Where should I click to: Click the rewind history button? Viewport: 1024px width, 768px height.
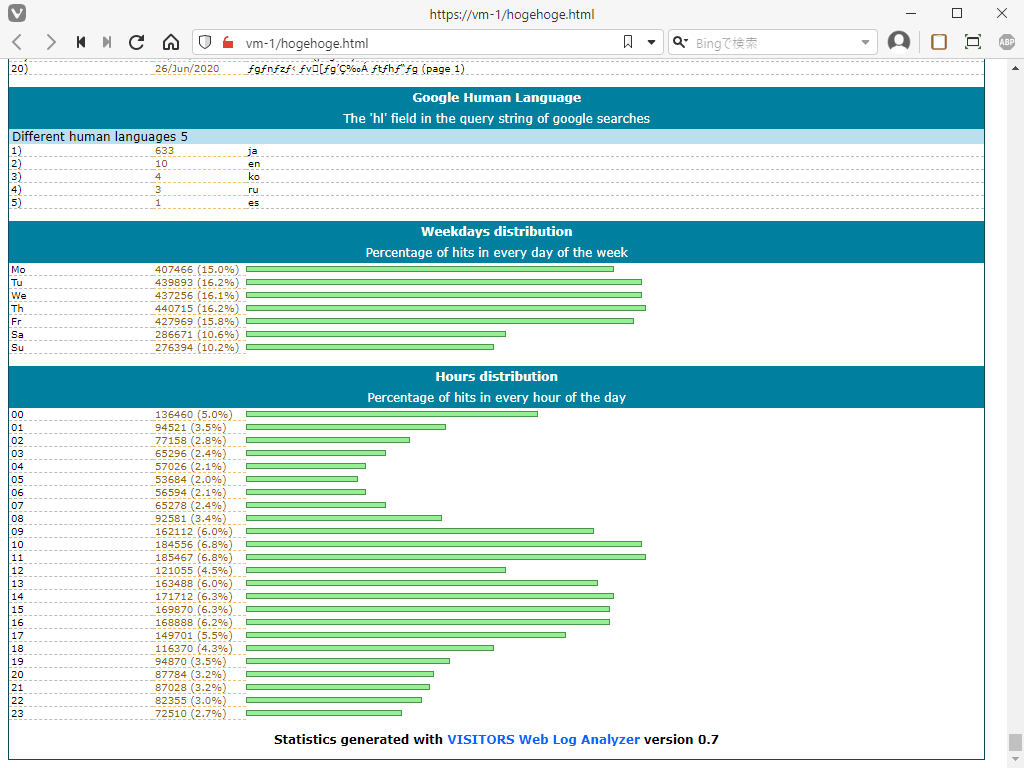coord(80,42)
